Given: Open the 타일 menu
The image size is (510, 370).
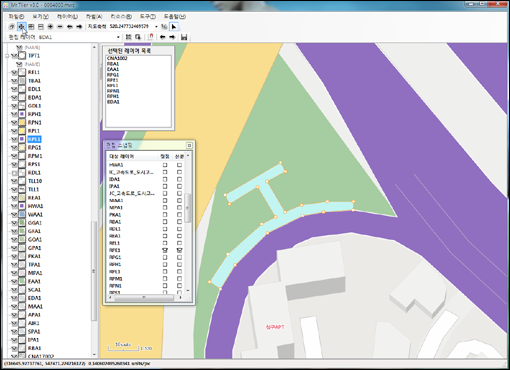Looking at the screenshot, I should [94, 16].
